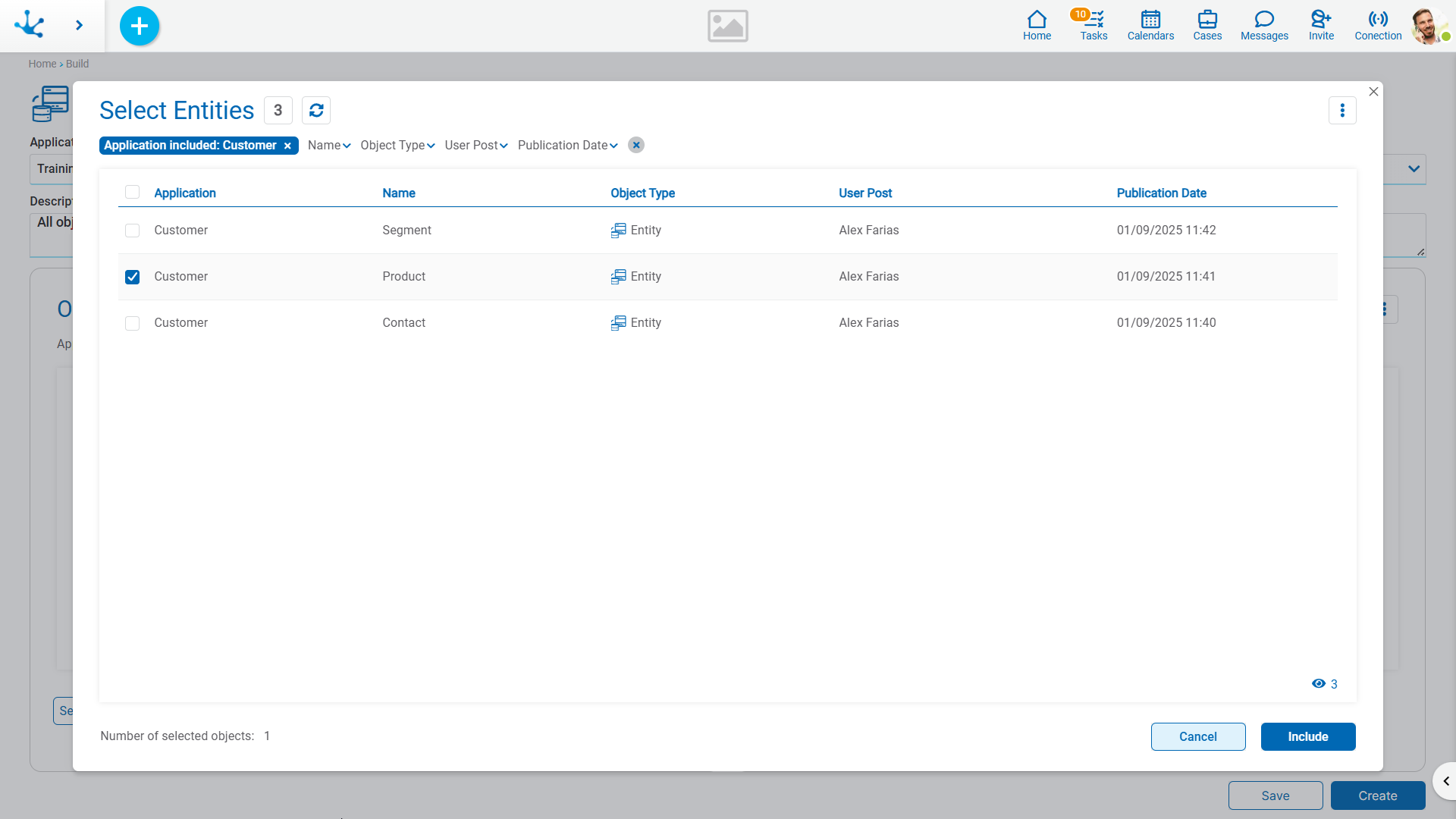Open Messages from the top bar

(1263, 25)
